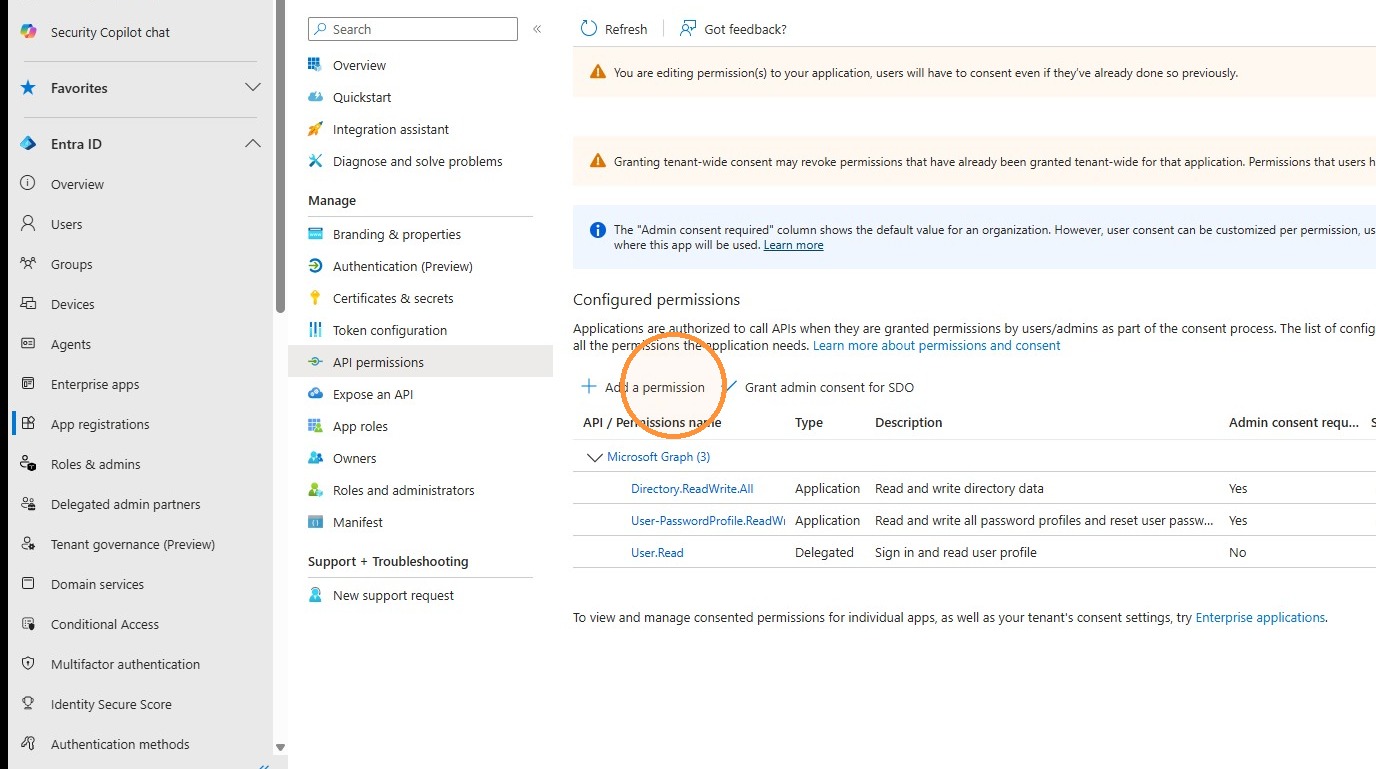
Task: Click the Favorites star icon
Action: (x=28, y=88)
